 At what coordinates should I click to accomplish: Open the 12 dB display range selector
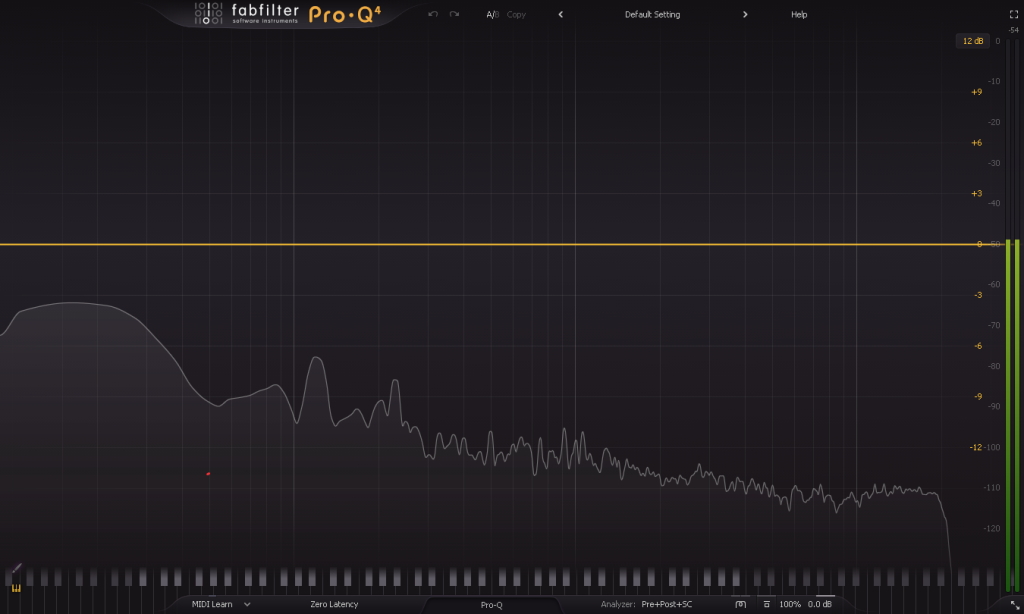point(972,40)
